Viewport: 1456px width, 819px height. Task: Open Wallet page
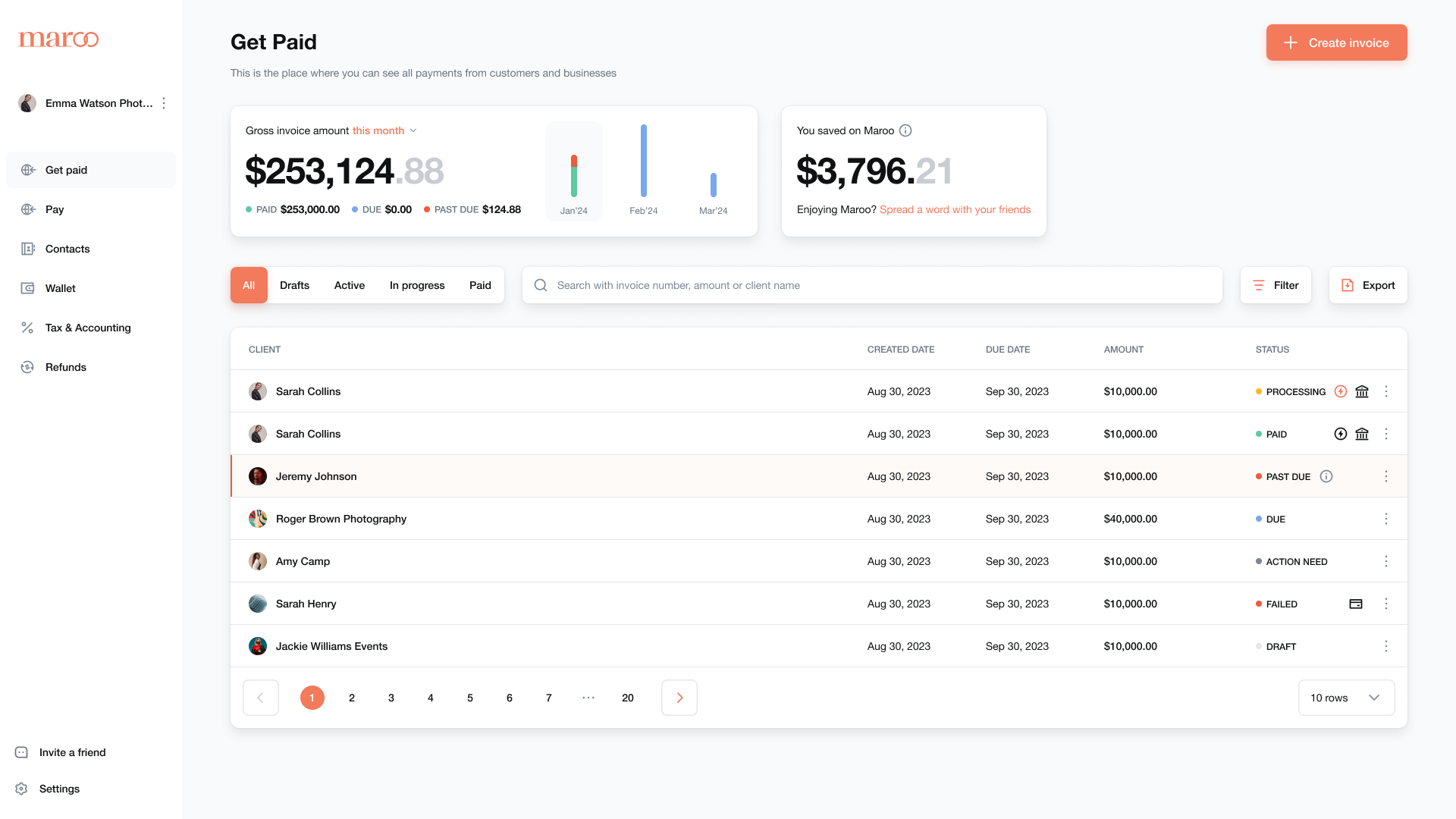91,288
